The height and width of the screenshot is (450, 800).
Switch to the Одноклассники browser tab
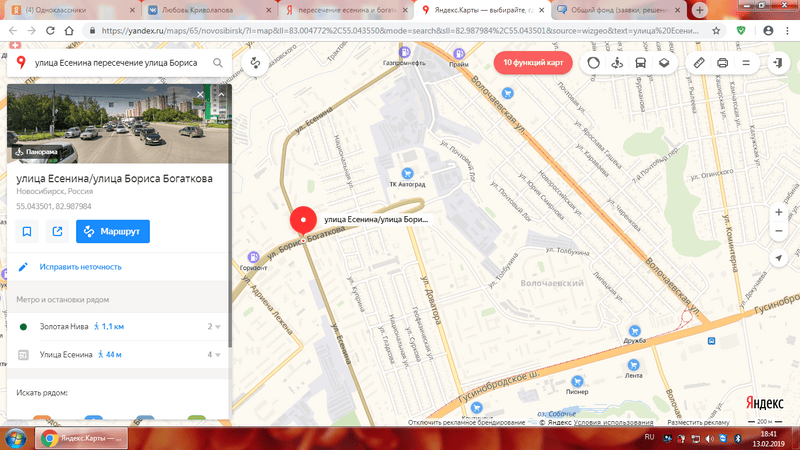click(71, 10)
